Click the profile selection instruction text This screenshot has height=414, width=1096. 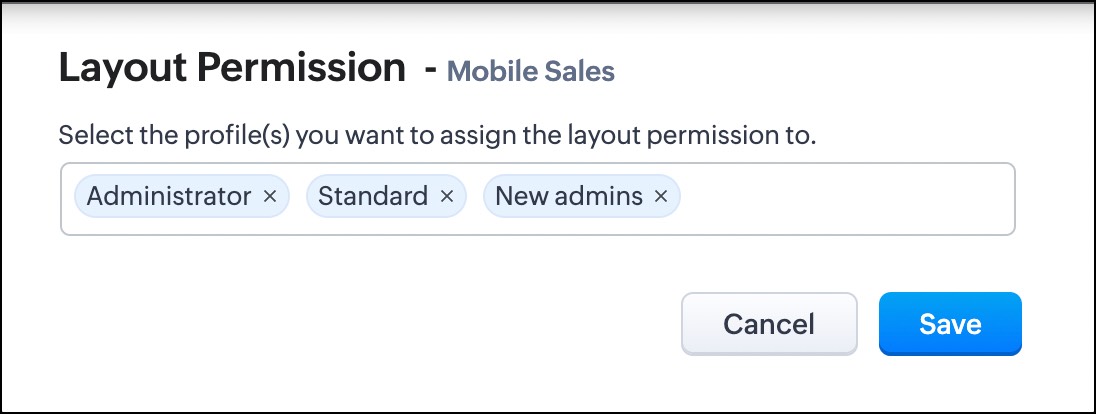pyautogui.click(x=438, y=135)
